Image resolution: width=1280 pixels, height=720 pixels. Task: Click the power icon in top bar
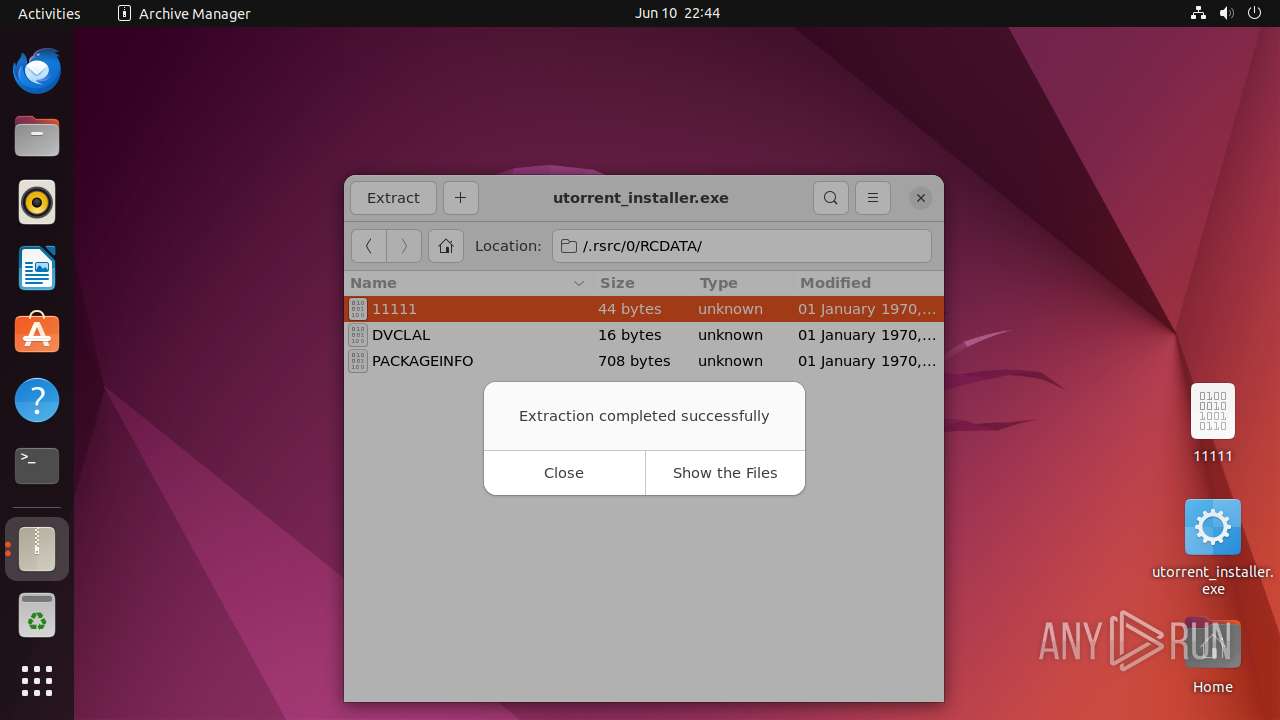pyautogui.click(x=1255, y=13)
